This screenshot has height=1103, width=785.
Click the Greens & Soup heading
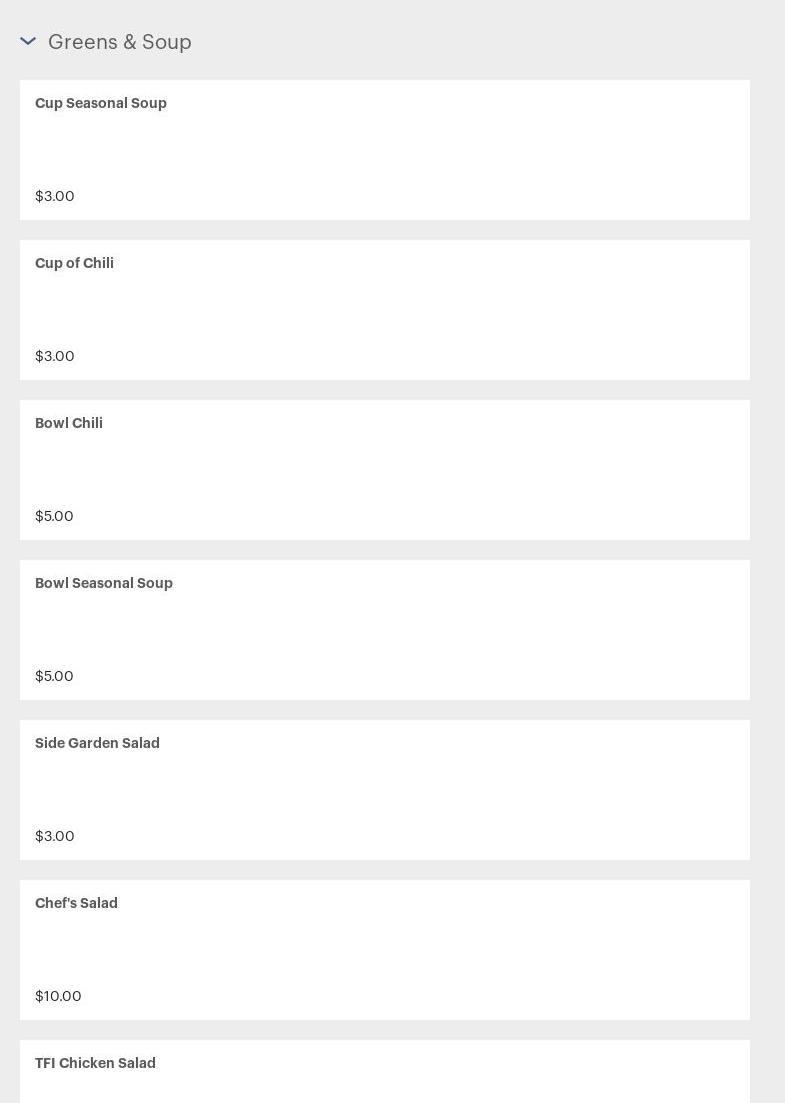119,42
